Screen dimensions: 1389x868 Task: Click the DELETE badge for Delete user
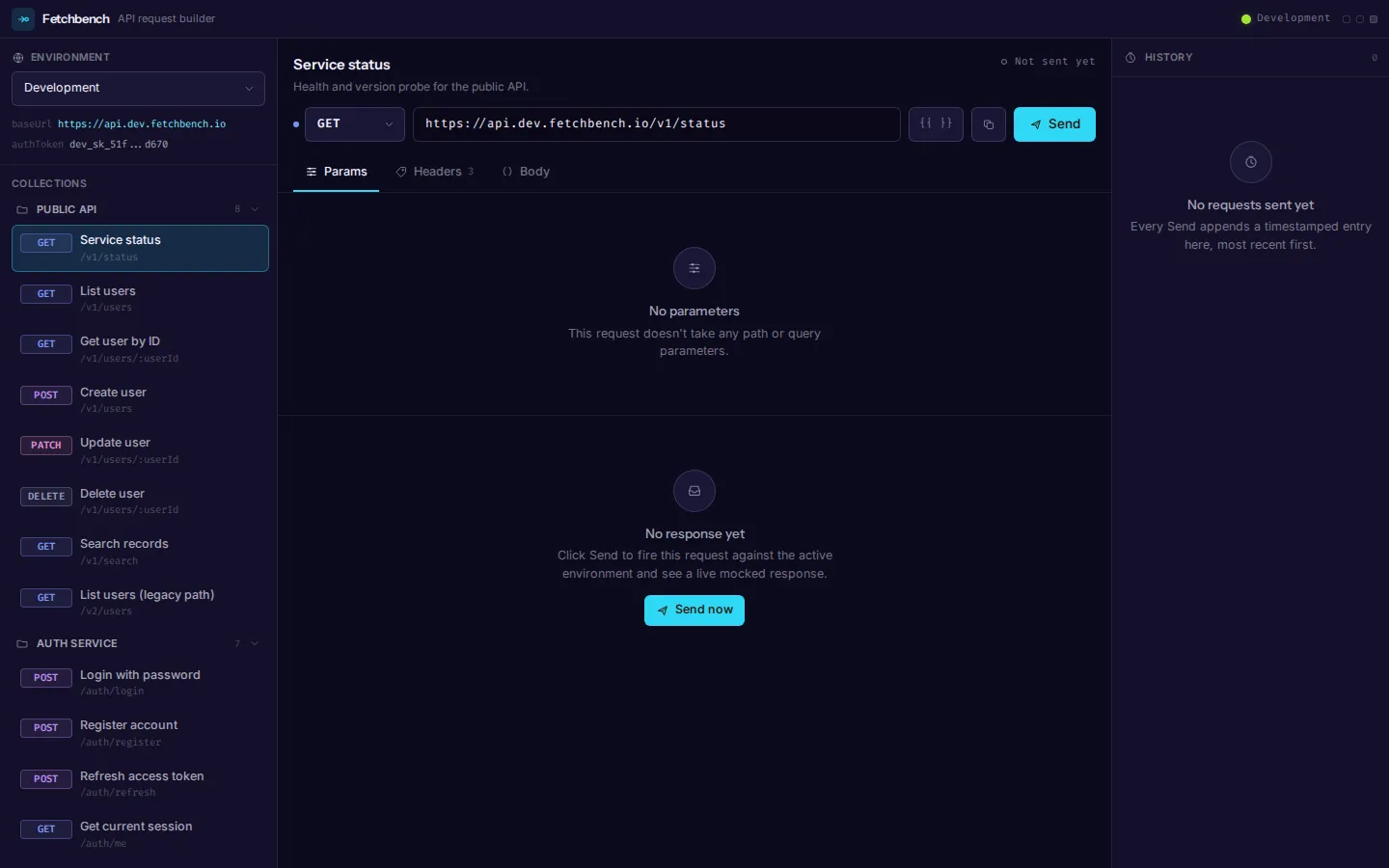click(46, 497)
